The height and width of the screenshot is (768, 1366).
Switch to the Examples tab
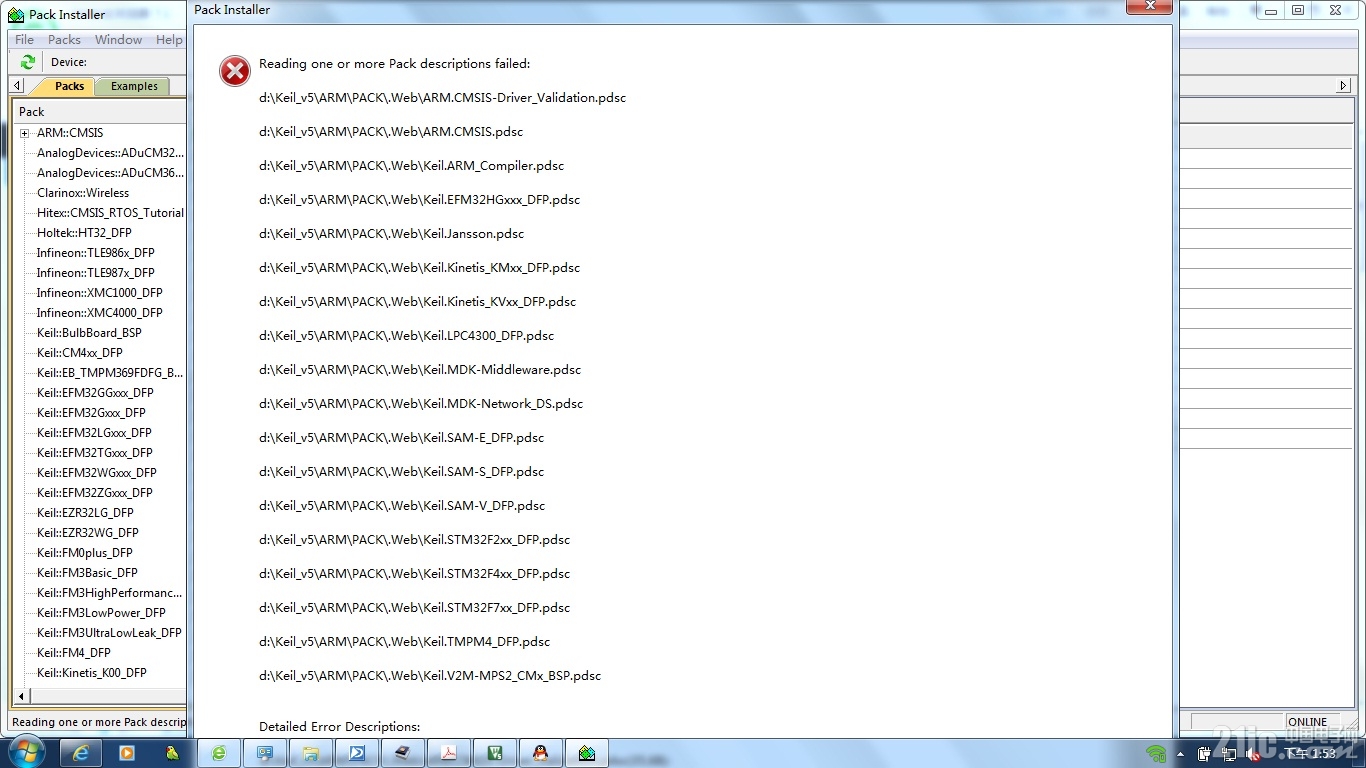point(134,86)
